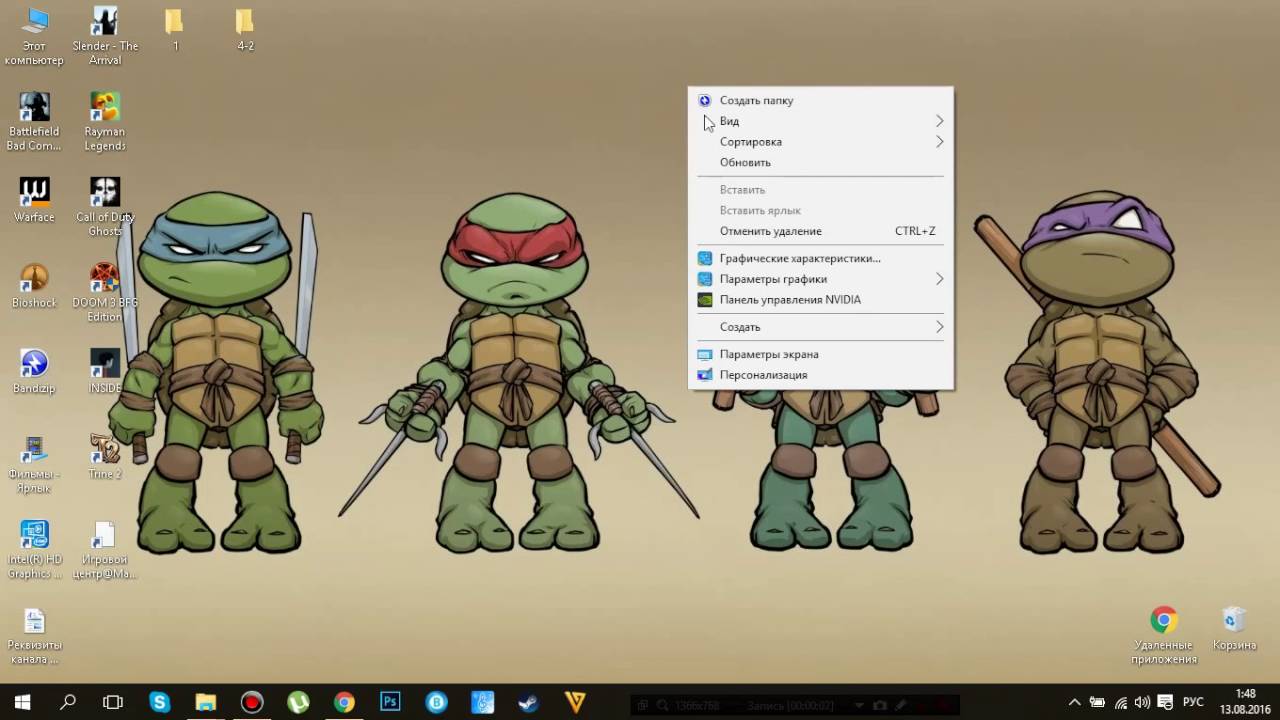Open the Action Center notifications icon
Viewport: 1280px width, 720px height.
pyautogui.click(x=1165, y=703)
